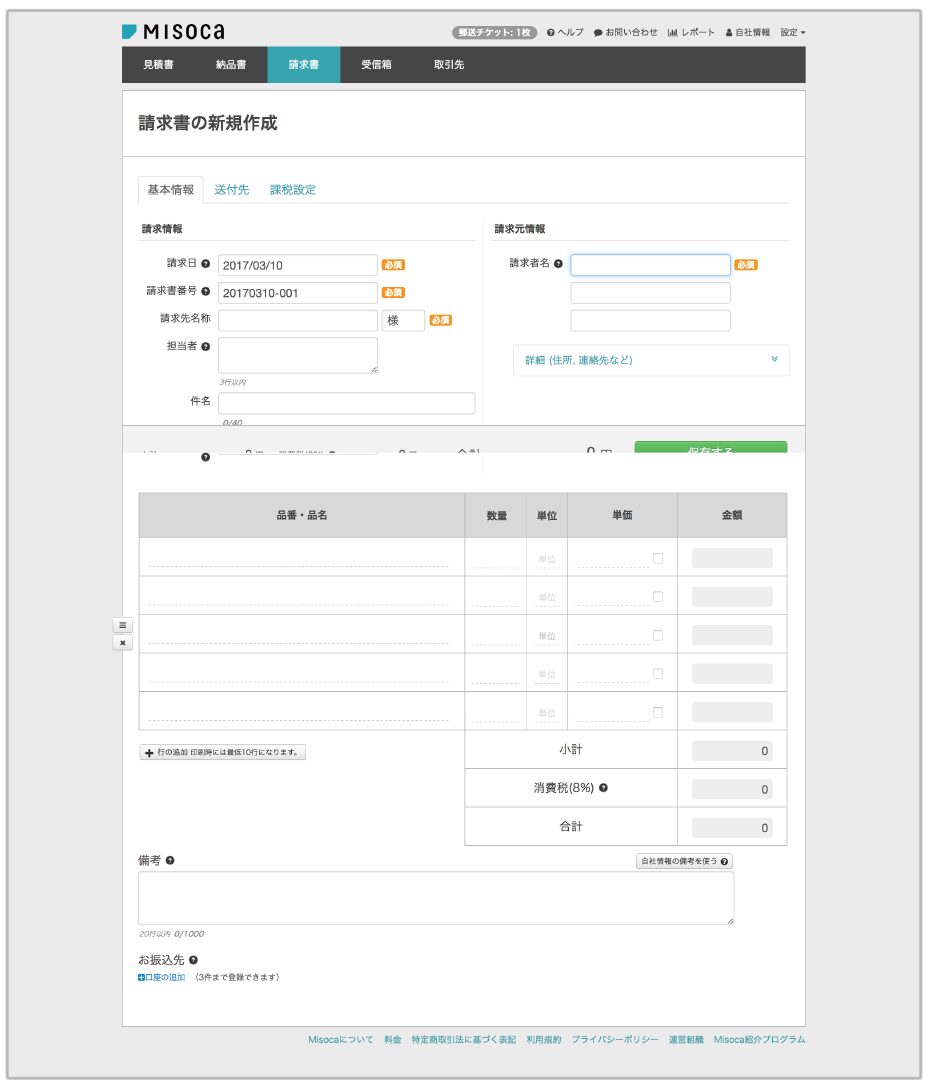
Task: Open the 様 honorific selector
Action: point(403,320)
